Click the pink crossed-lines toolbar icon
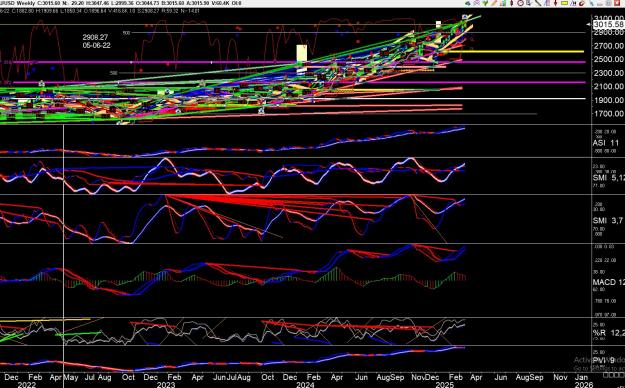The height and width of the screenshot is (388, 625). (476, 3)
